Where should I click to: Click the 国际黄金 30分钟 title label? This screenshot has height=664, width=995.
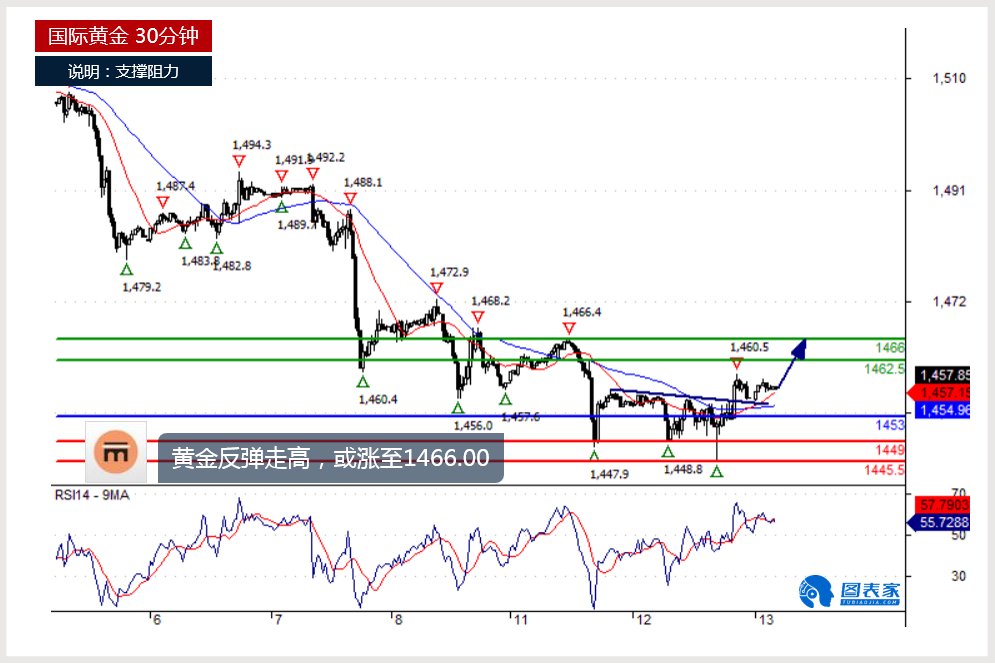123,37
